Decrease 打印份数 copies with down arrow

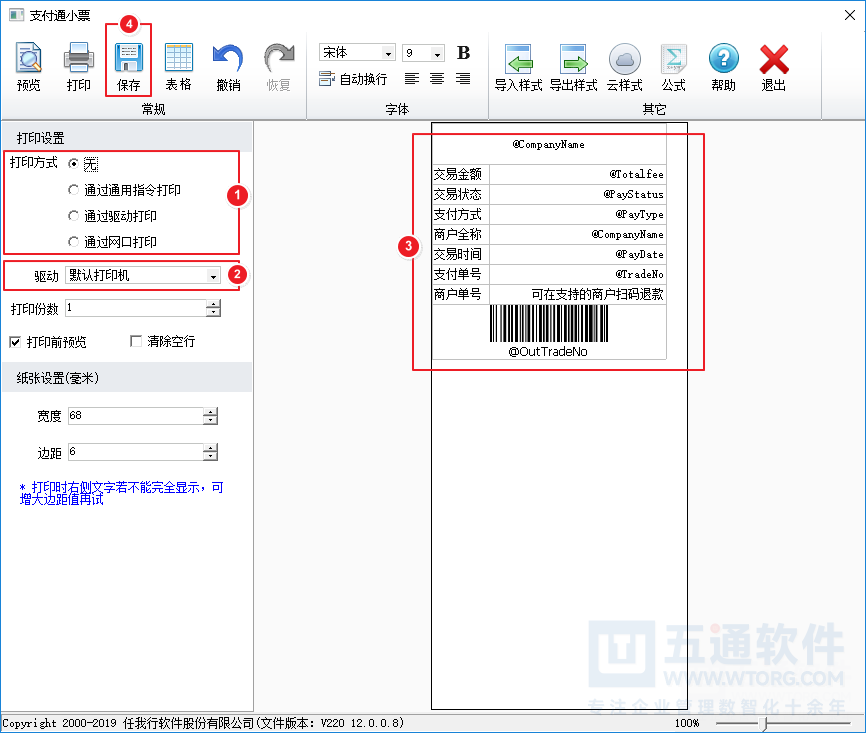coord(213,312)
